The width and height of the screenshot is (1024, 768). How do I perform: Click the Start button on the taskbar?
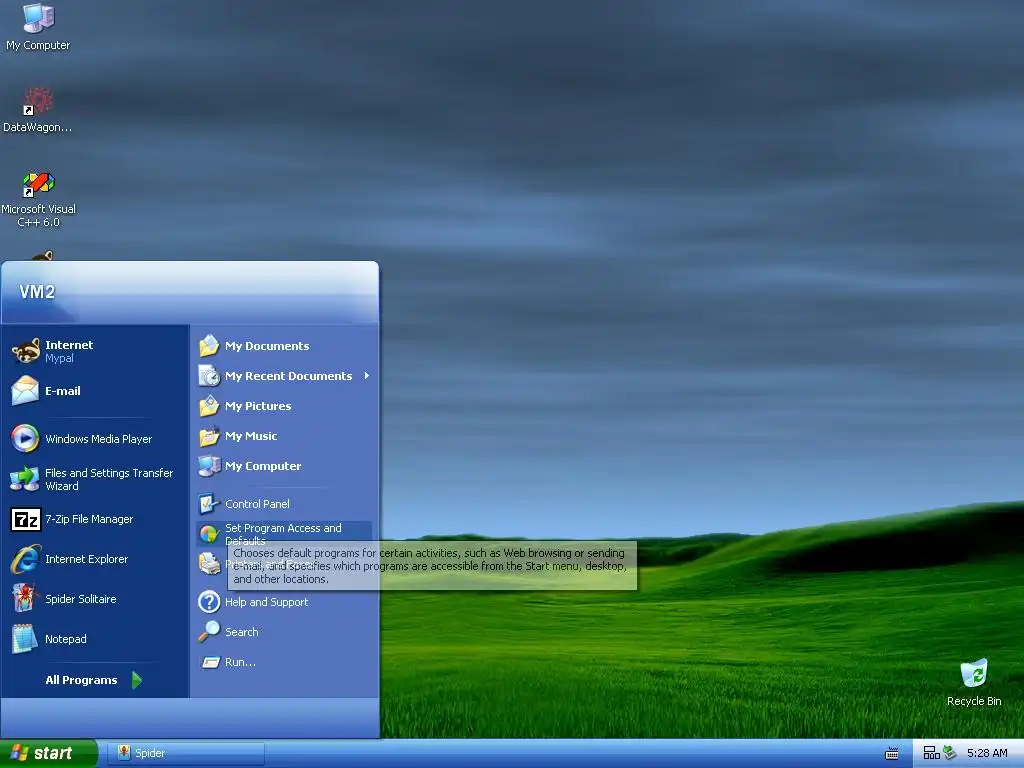tap(48, 754)
